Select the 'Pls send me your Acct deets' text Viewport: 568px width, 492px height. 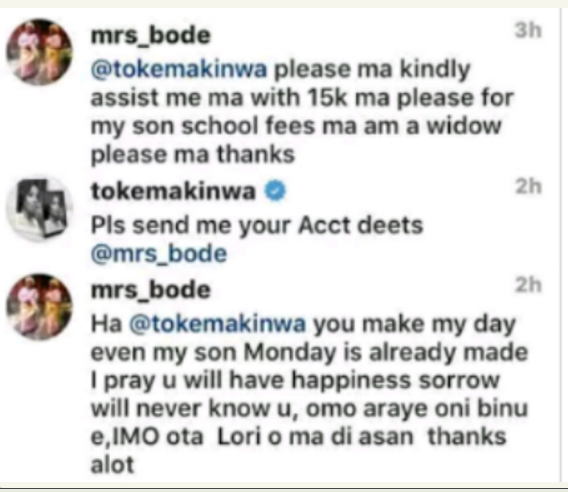[x=257, y=225]
